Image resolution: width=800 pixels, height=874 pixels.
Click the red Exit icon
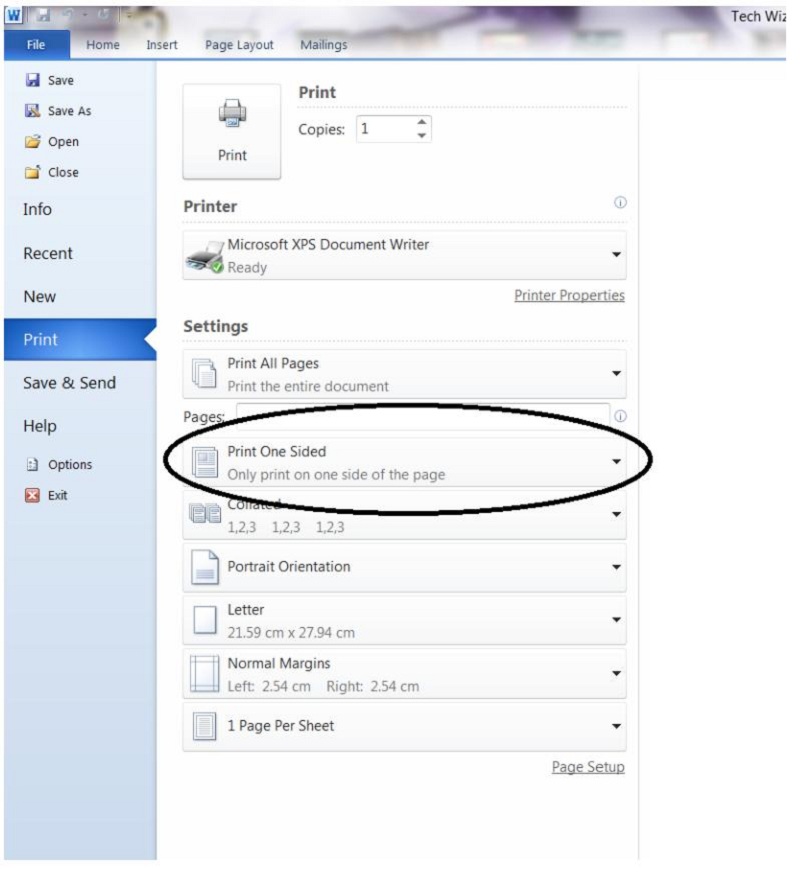point(33,495)
